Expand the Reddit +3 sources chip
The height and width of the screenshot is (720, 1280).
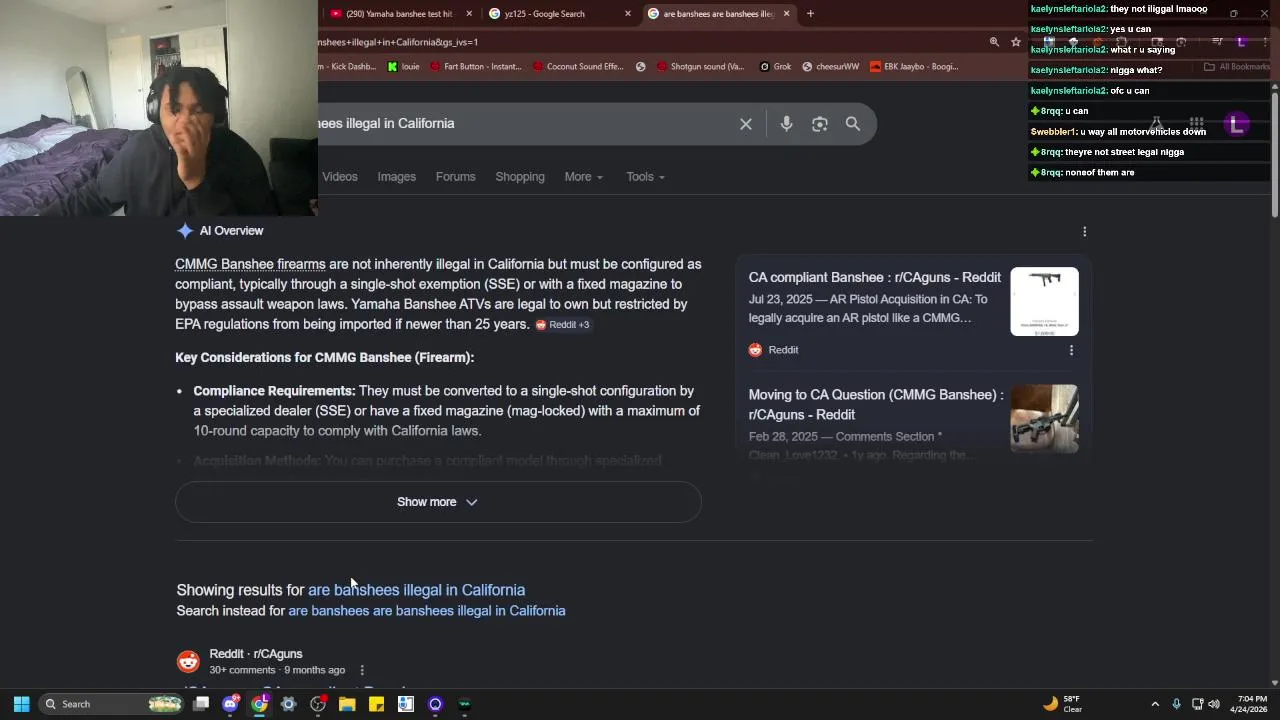click(562, 325)
